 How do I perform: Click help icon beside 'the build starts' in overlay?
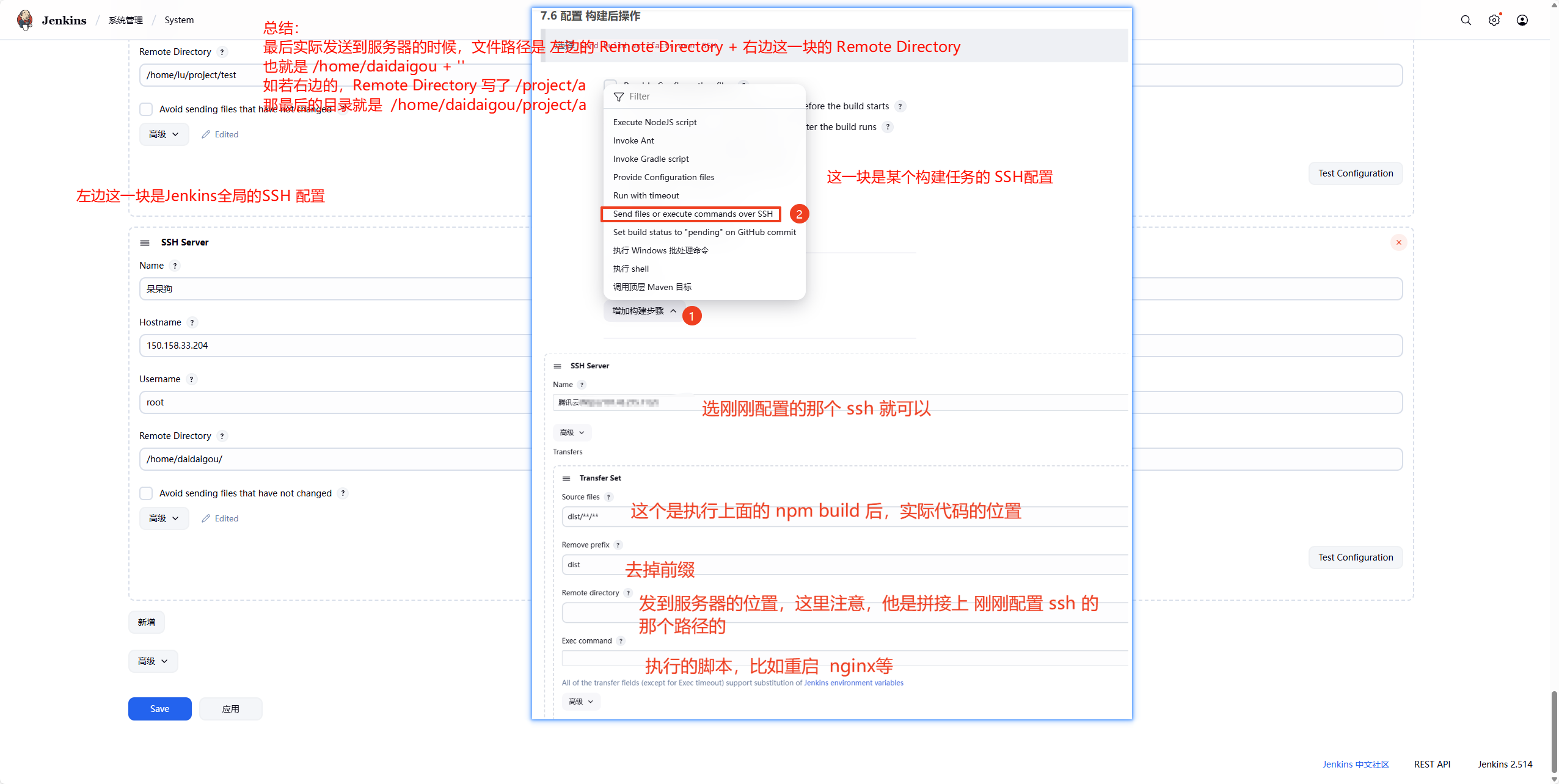click(900, 106)
